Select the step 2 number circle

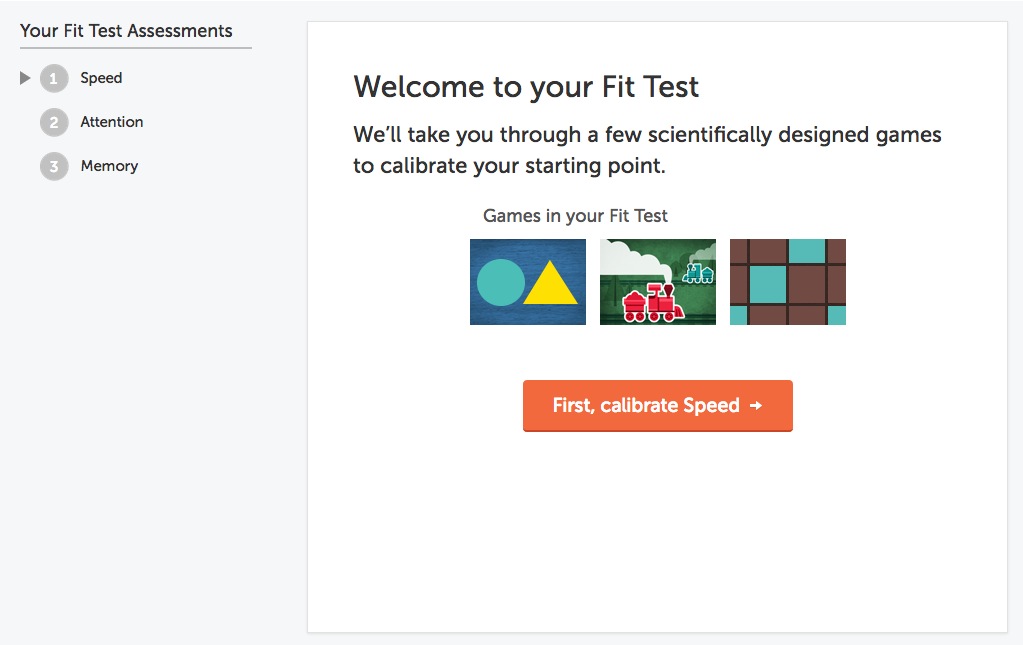54,122
